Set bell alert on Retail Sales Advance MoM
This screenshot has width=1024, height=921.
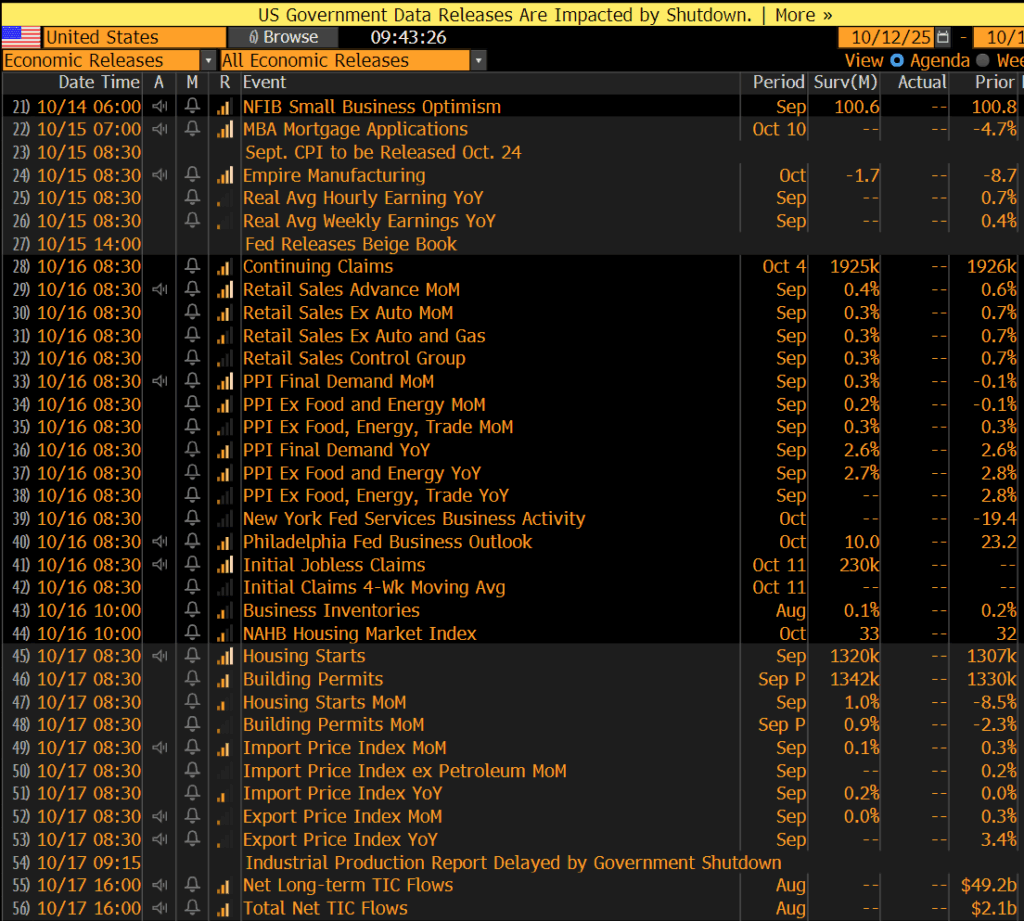point(192,290)
